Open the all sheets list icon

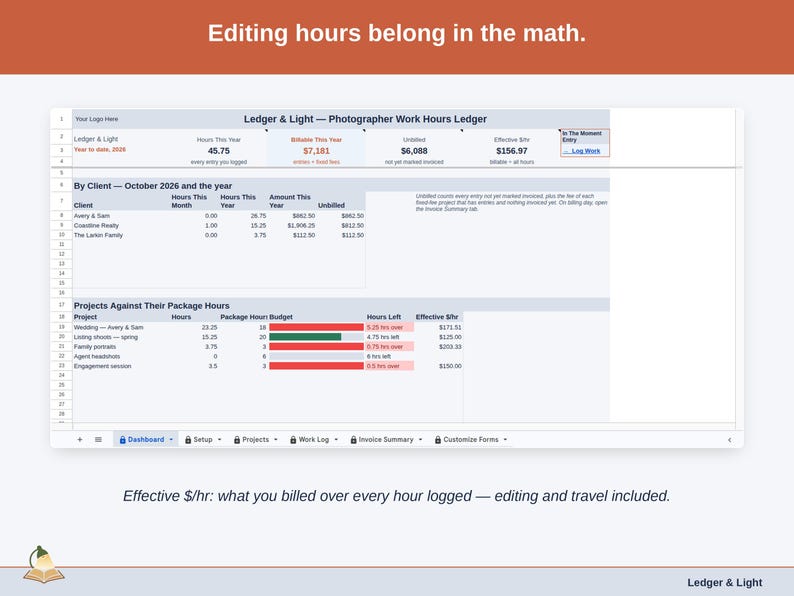98,440
